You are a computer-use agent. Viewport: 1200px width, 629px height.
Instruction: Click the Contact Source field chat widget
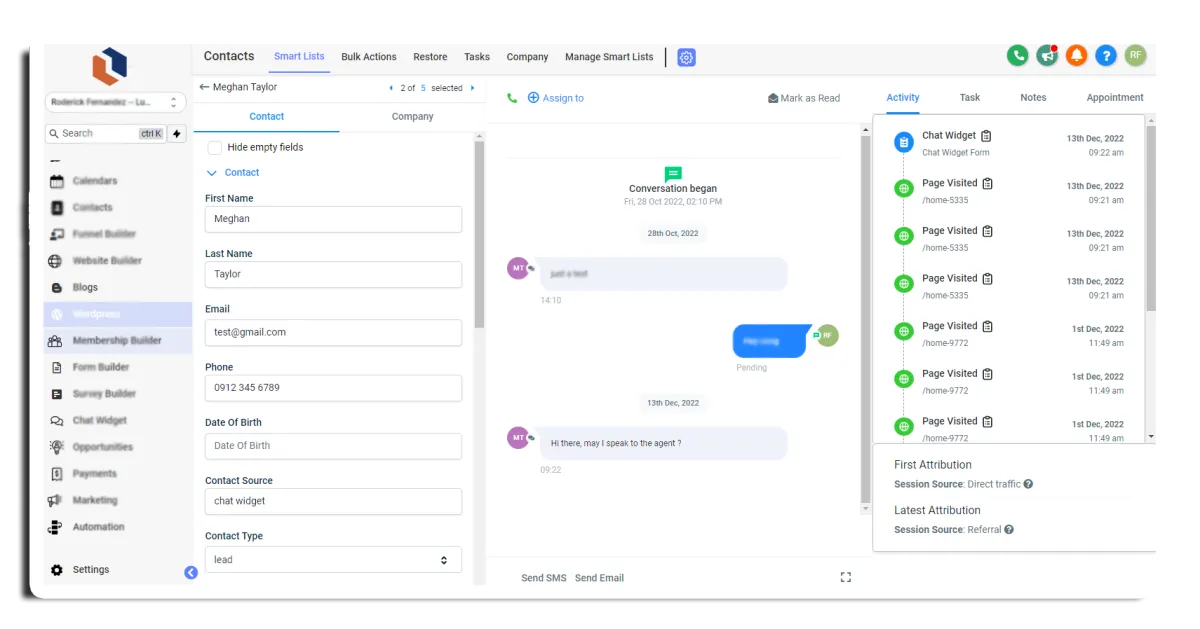tap(333, 501)
